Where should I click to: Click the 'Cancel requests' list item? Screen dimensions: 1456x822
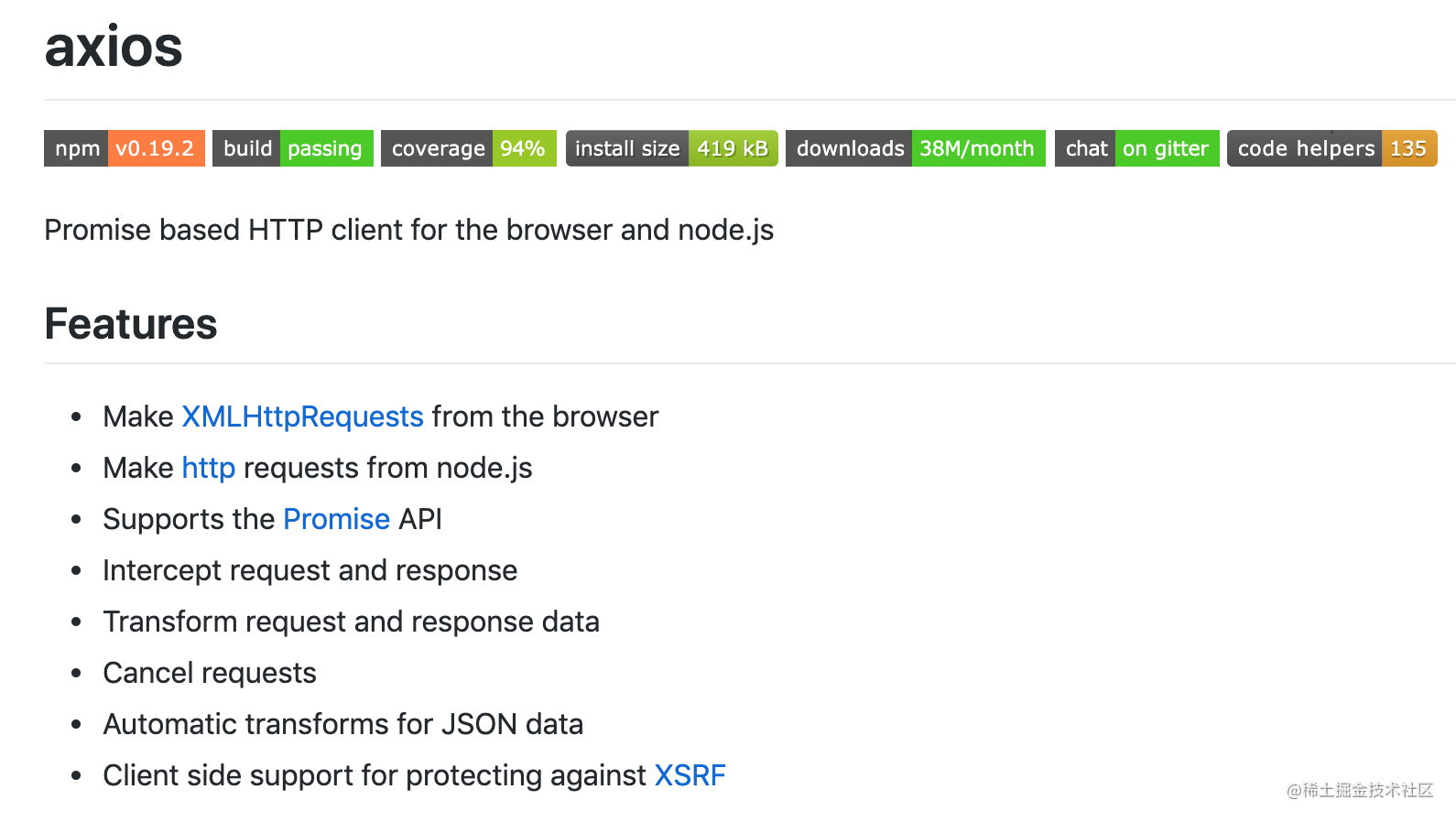pos(210,673)
